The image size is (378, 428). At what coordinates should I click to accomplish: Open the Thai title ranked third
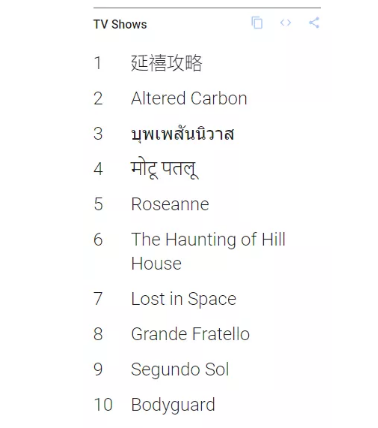(x=182, y=134)
